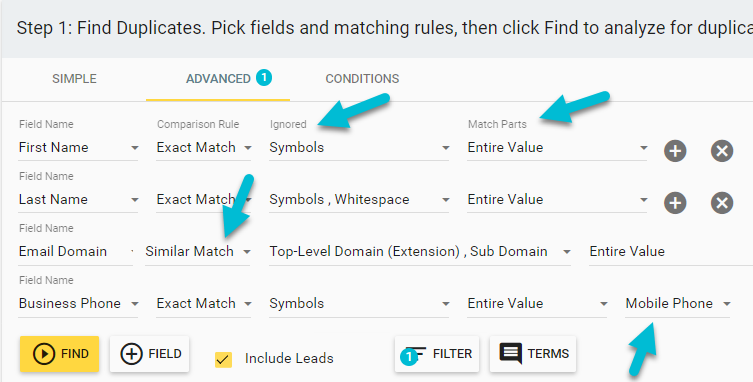Expand Symbols, Whitespace ignored dropdown
The height and width of the screenshot is (382, 753).
(x=359, y=199)
